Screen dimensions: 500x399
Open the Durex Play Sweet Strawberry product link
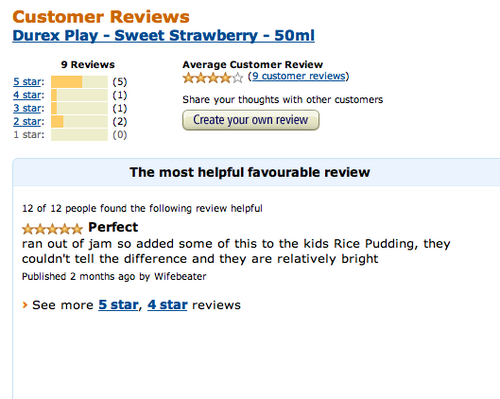(x=163, y=36)
